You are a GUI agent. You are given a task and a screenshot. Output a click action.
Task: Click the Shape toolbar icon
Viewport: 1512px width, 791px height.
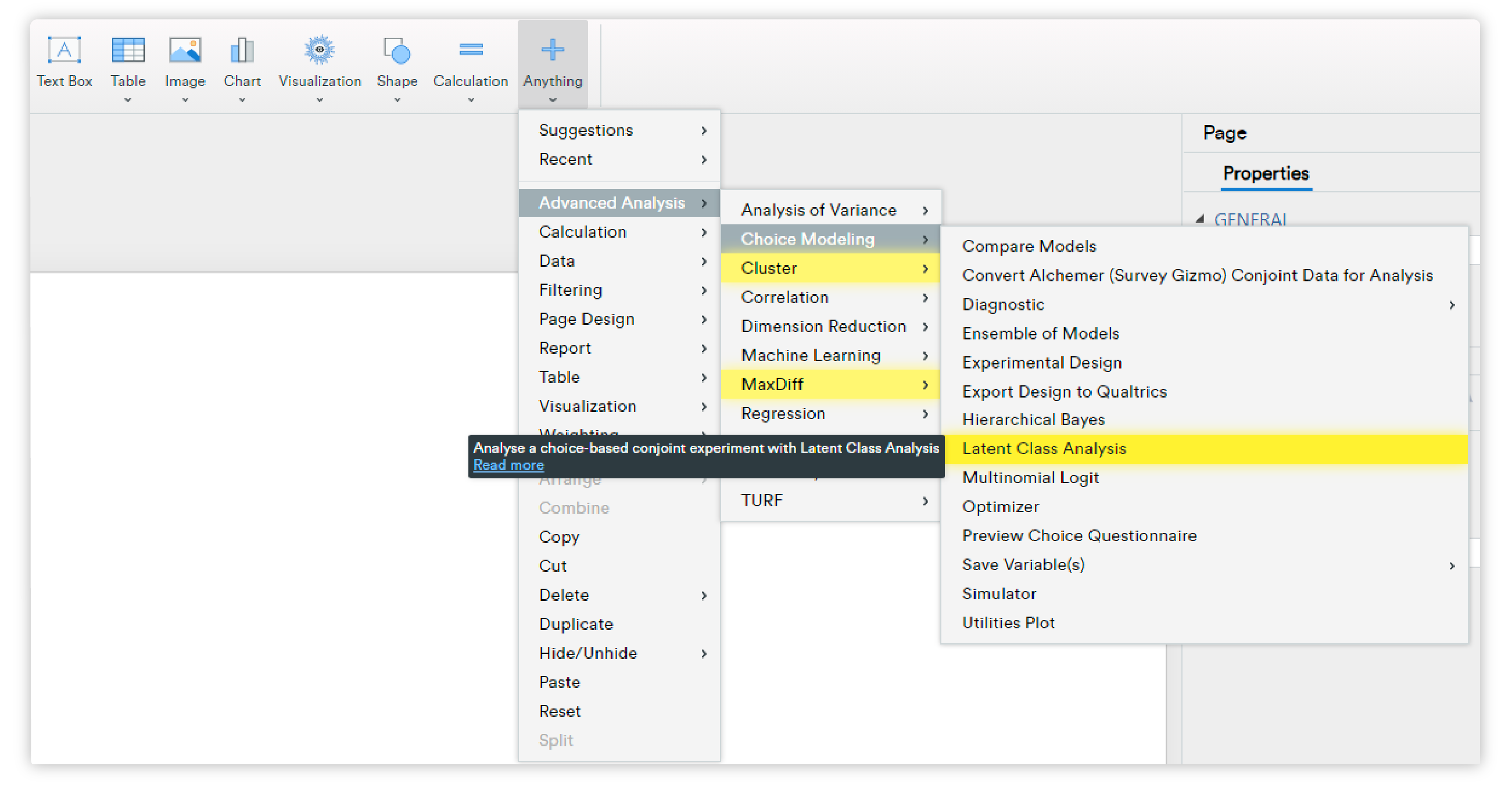[397, 50]
